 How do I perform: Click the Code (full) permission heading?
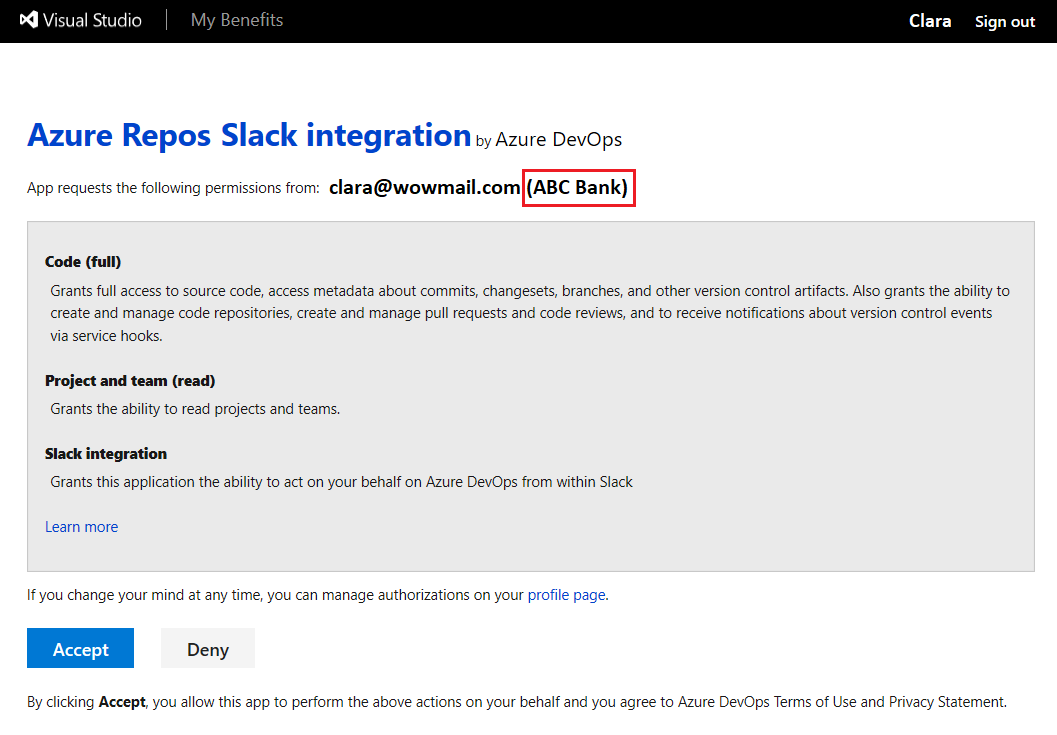(x=83, y=262)
